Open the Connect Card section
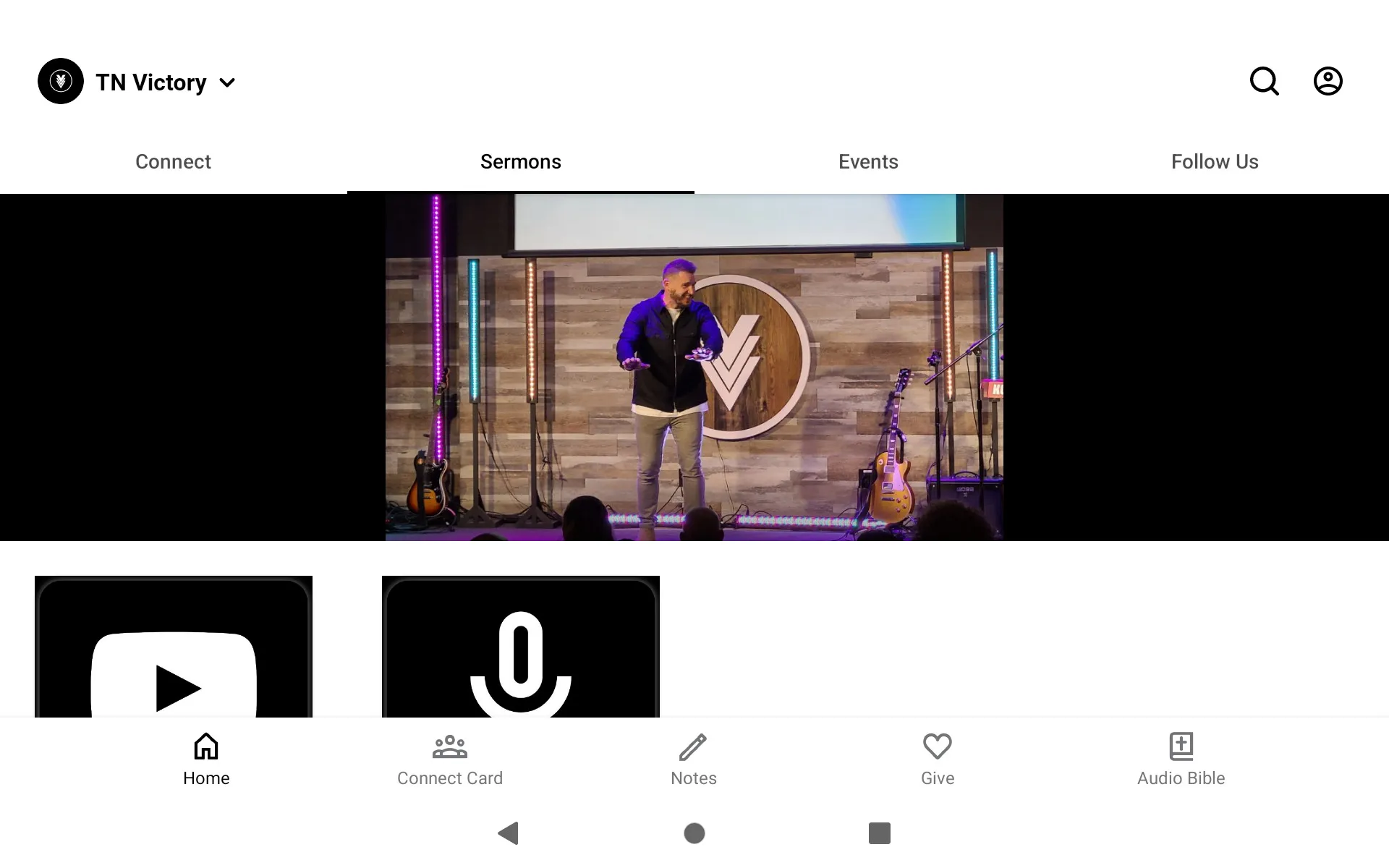 (x=450, y=758)
